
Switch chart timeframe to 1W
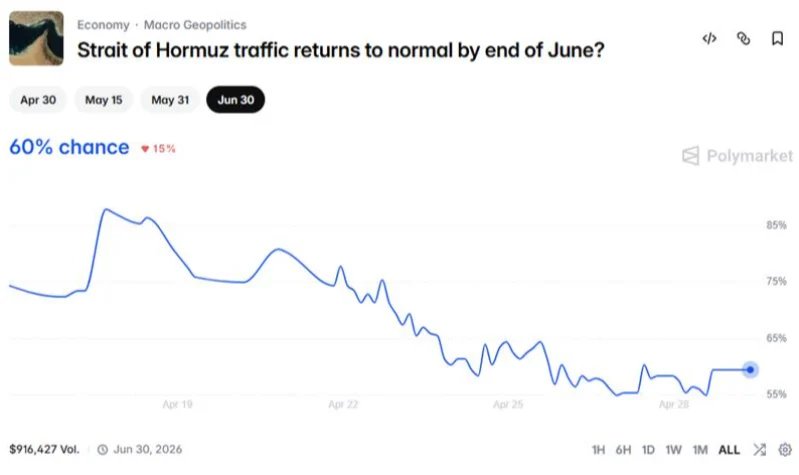click(x=673, y=450)
